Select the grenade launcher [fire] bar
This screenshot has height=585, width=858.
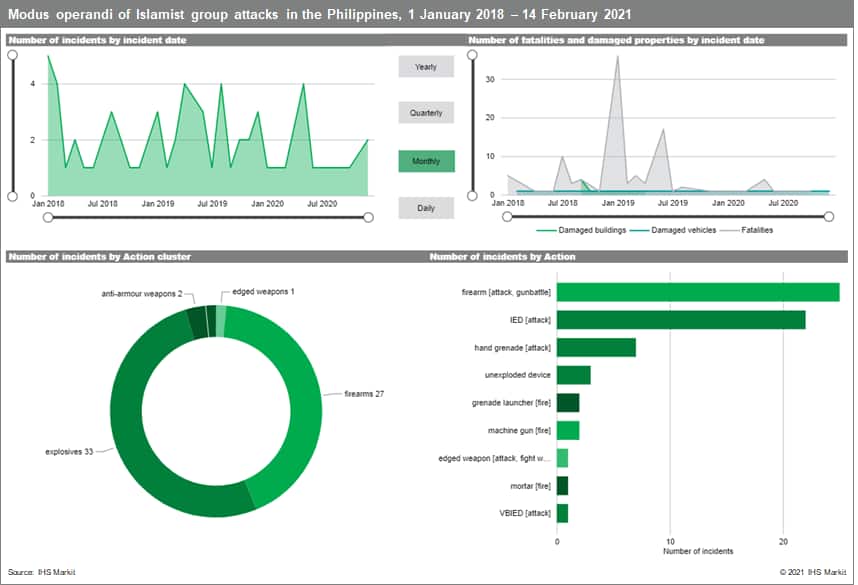(x=567, y=403)
